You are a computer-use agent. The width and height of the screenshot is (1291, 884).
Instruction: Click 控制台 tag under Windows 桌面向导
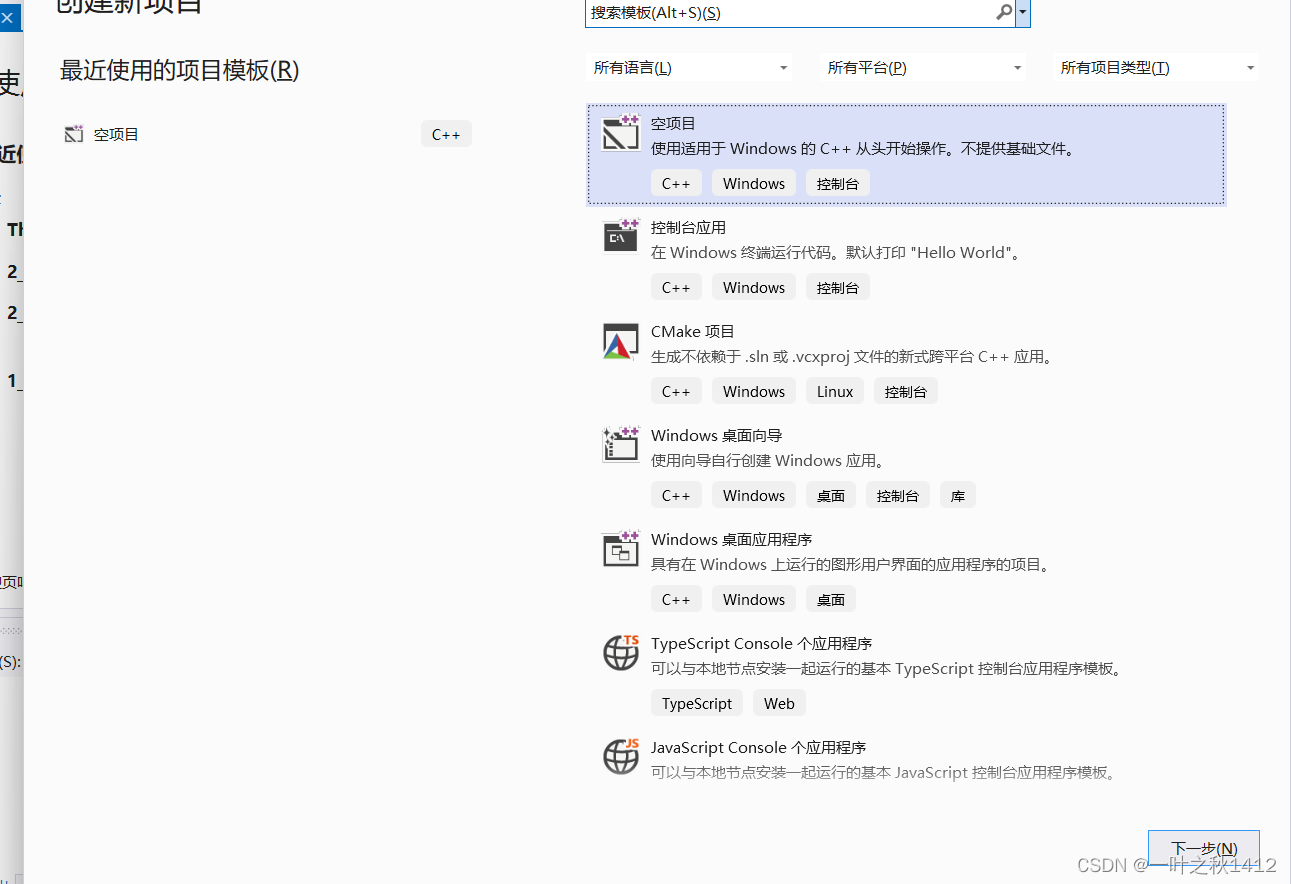point(898,496)
